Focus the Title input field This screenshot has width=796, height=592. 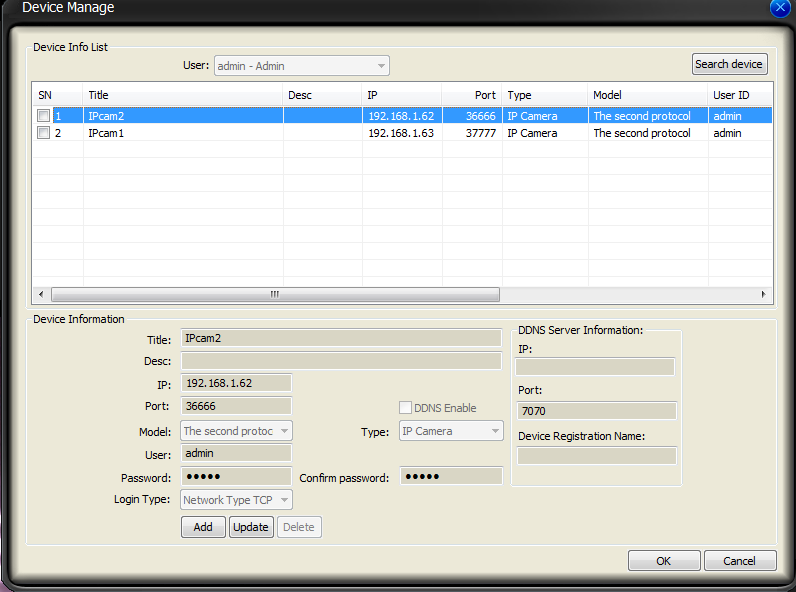pos(341,338)
